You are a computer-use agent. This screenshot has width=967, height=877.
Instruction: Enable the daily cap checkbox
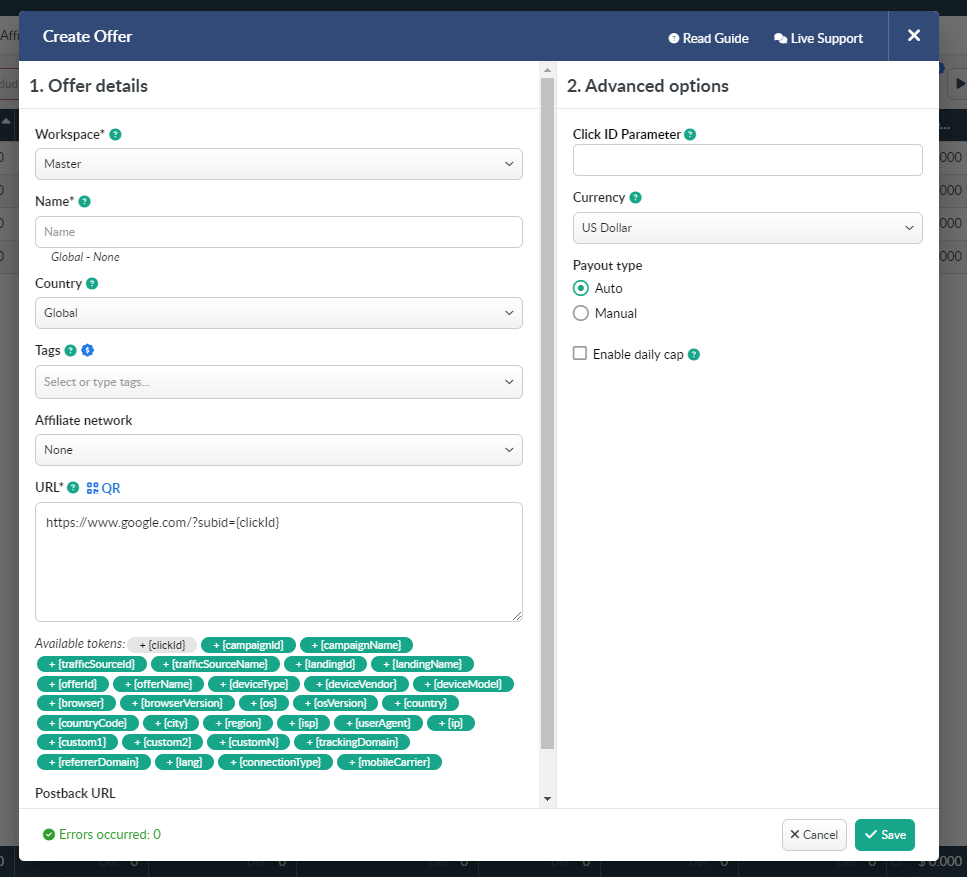pyautogui.click(x=580, y=353)
